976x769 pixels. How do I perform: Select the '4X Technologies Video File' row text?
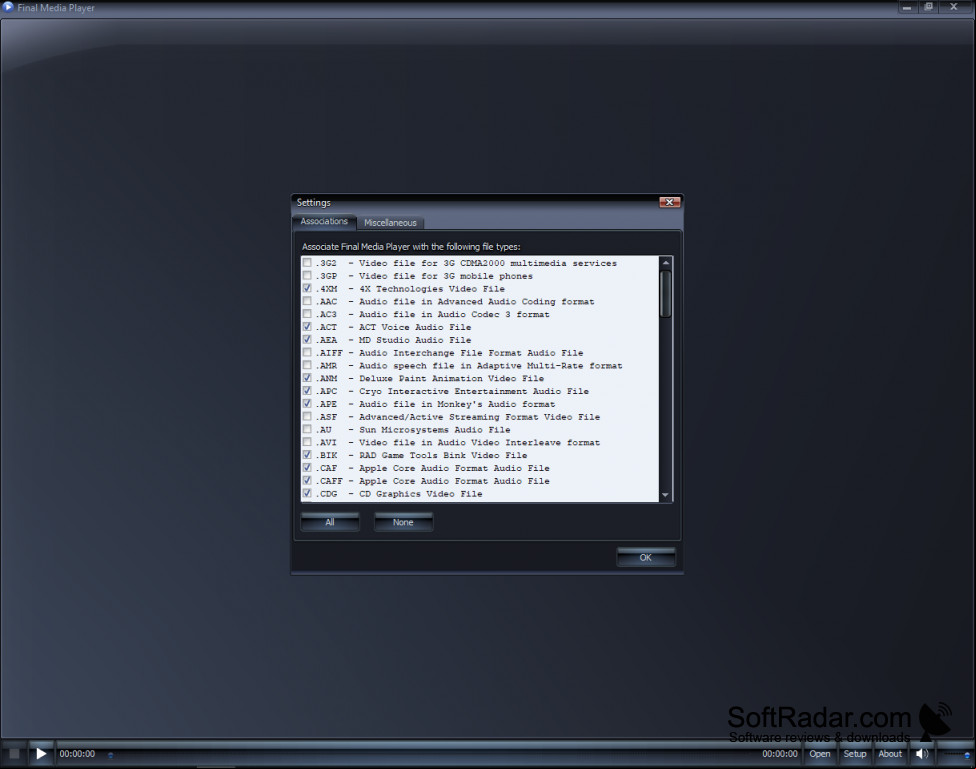click(432, 289)
